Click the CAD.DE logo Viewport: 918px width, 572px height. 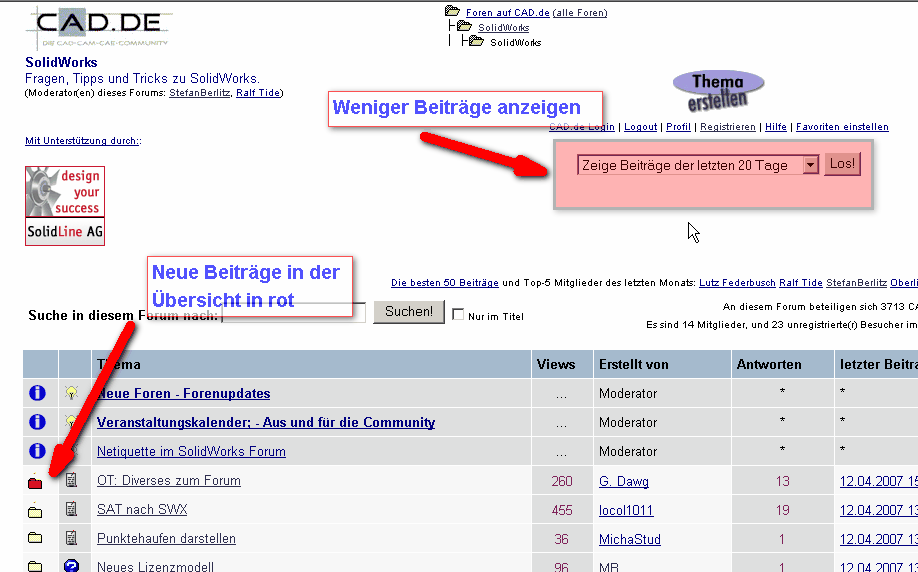(x=98, y=28)
